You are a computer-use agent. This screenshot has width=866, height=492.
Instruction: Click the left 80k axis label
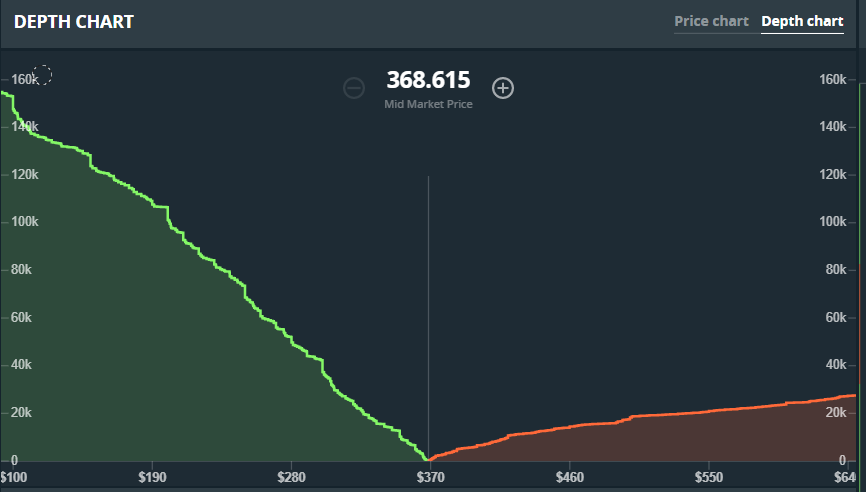click(21, 270)
